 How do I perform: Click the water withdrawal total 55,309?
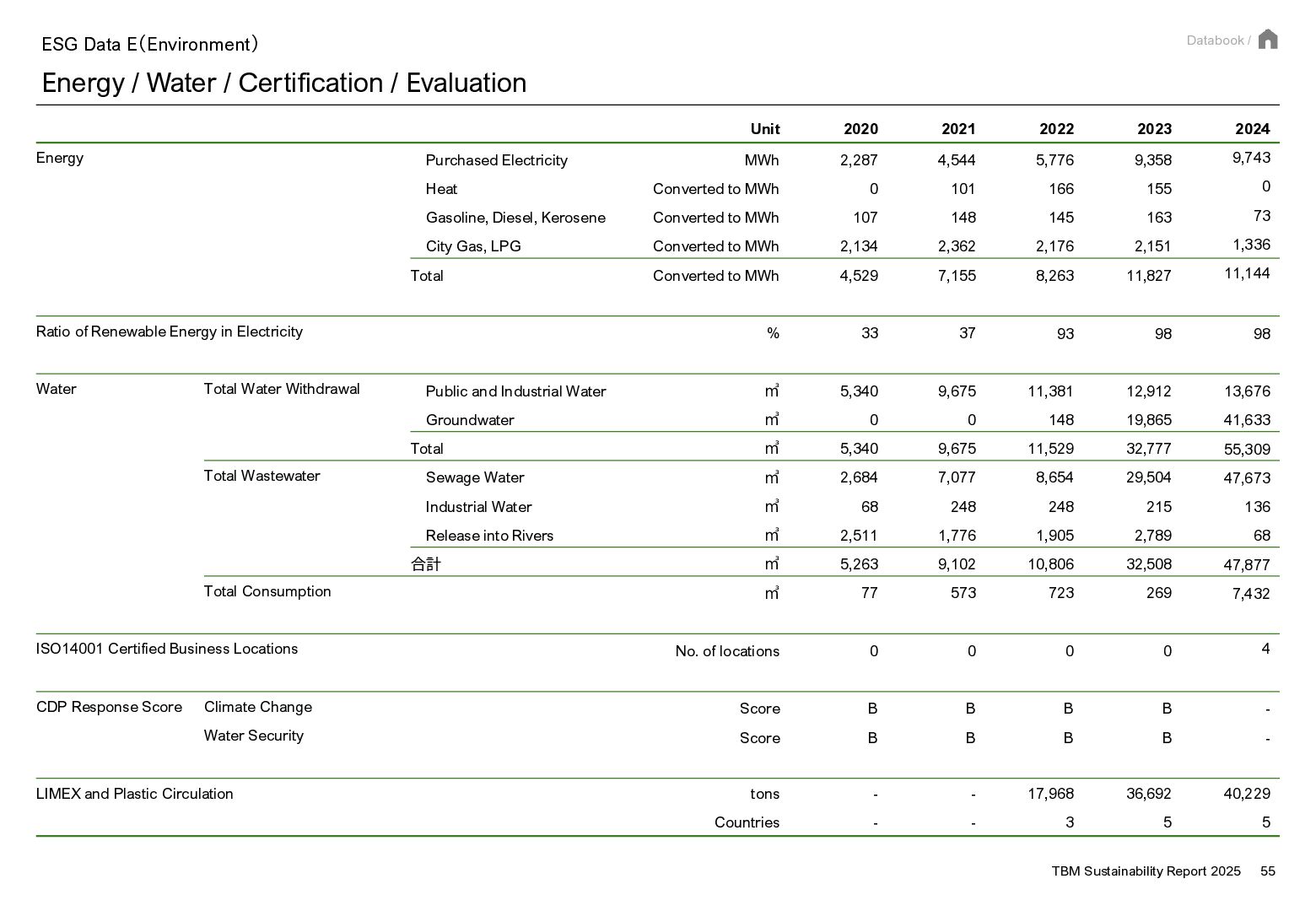pyautogui.click(x=1247, y=450)
